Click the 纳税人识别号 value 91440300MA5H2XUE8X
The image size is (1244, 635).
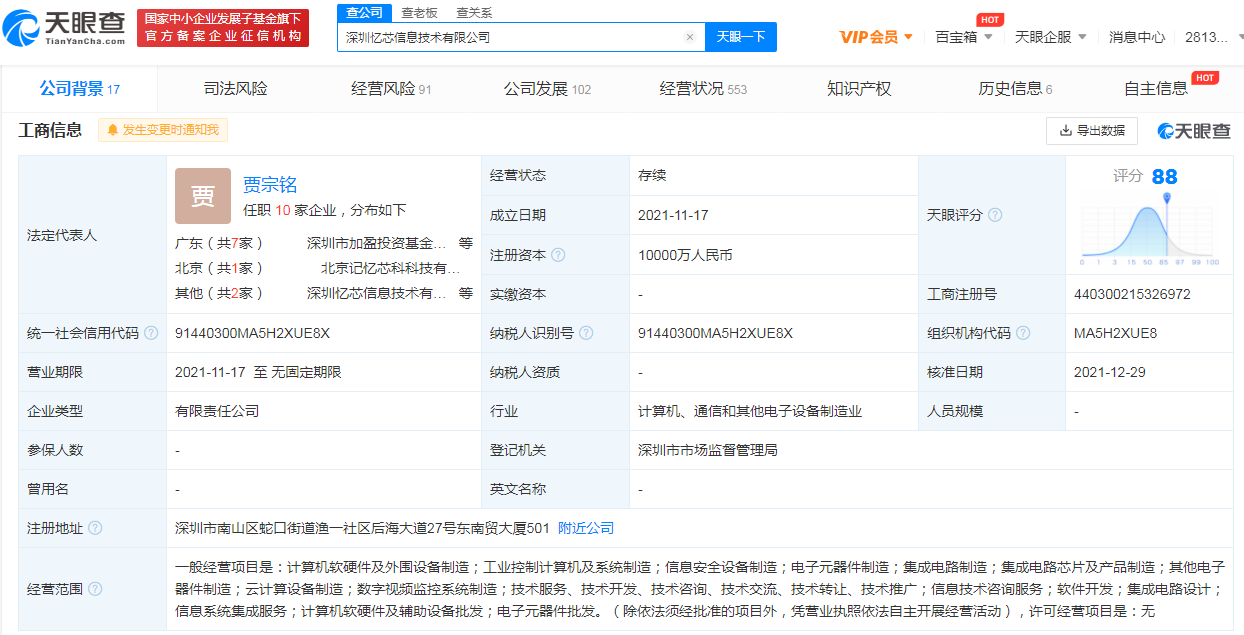point(715,333)
